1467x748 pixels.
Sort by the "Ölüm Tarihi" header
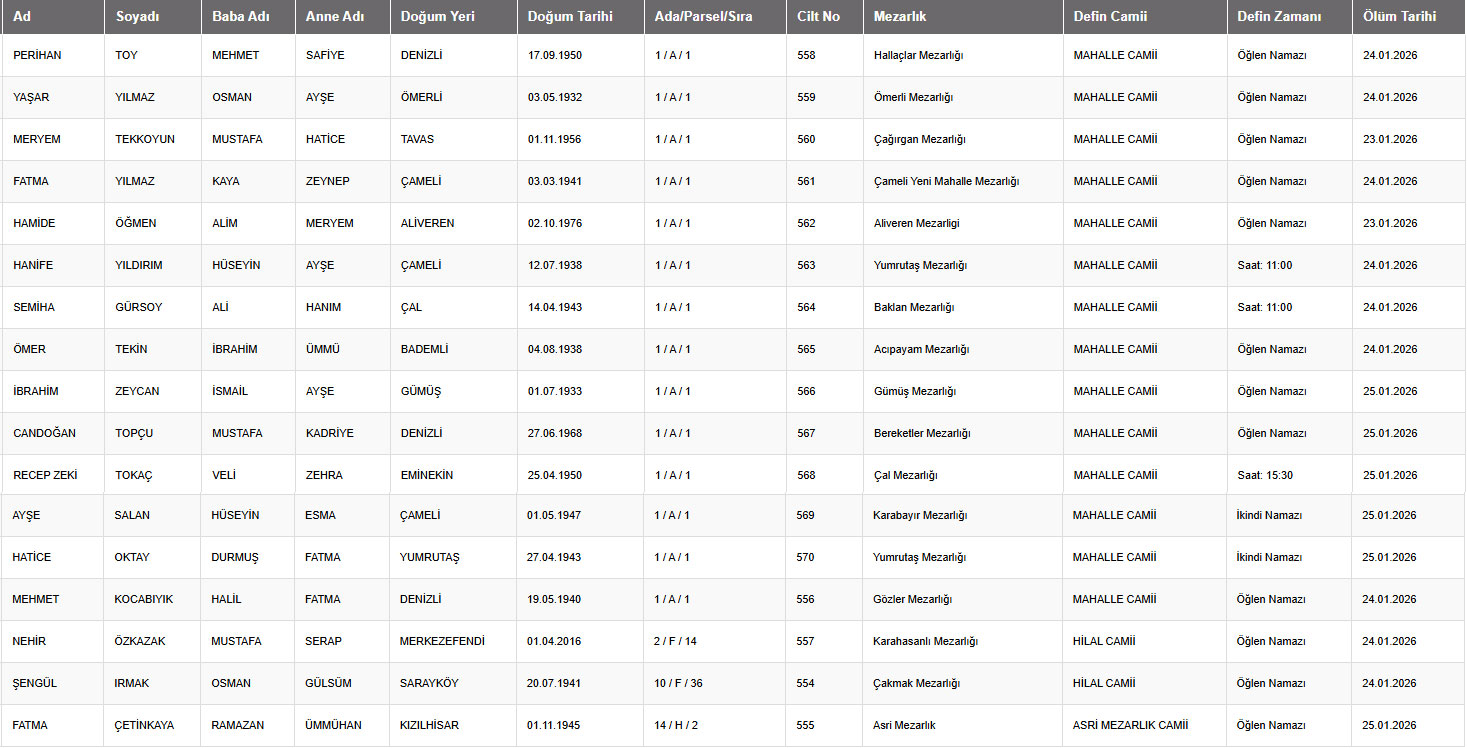pos(1399,16)
